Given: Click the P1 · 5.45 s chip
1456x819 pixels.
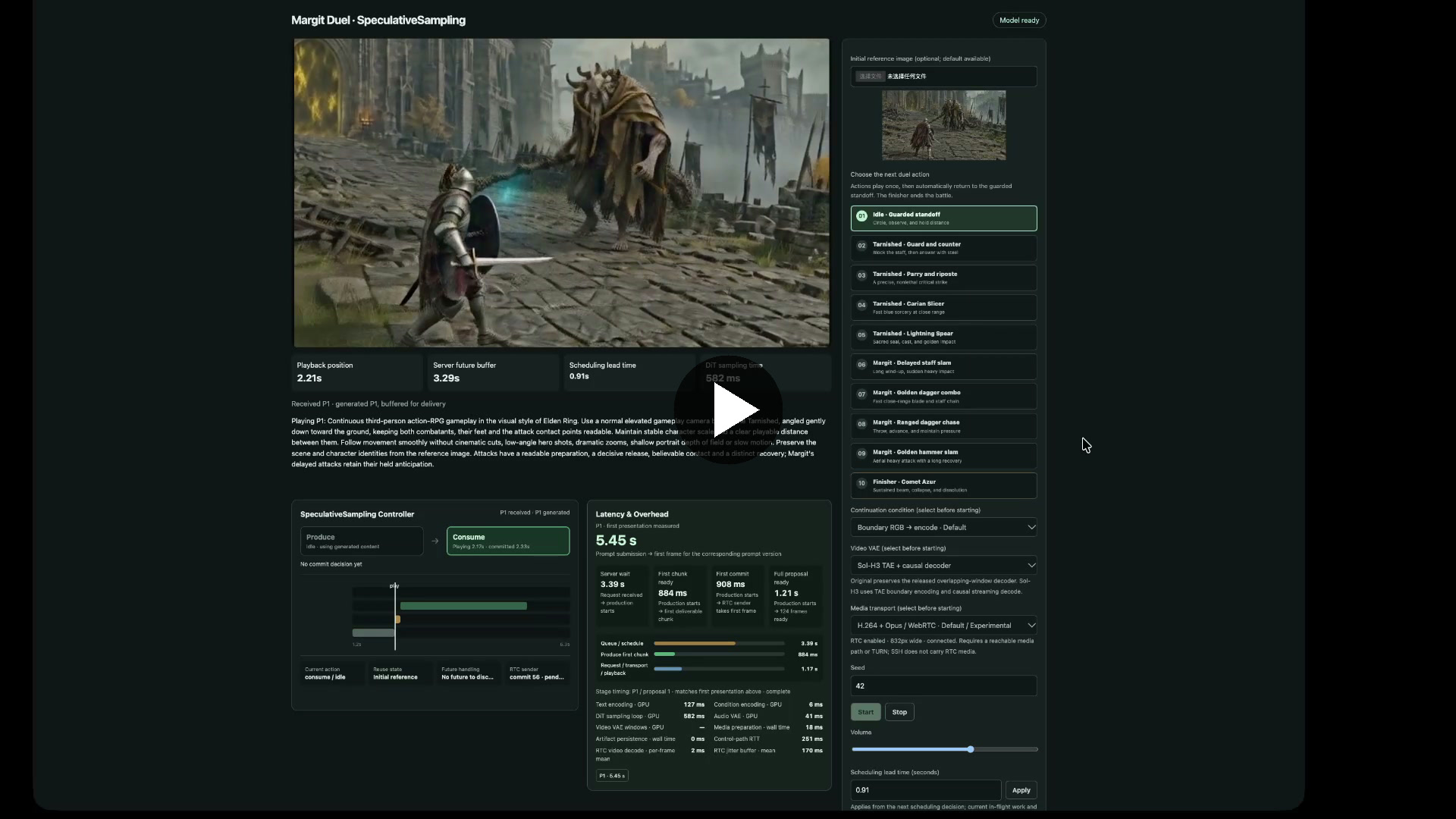Looking at the screenshot, I should point(612,776).
